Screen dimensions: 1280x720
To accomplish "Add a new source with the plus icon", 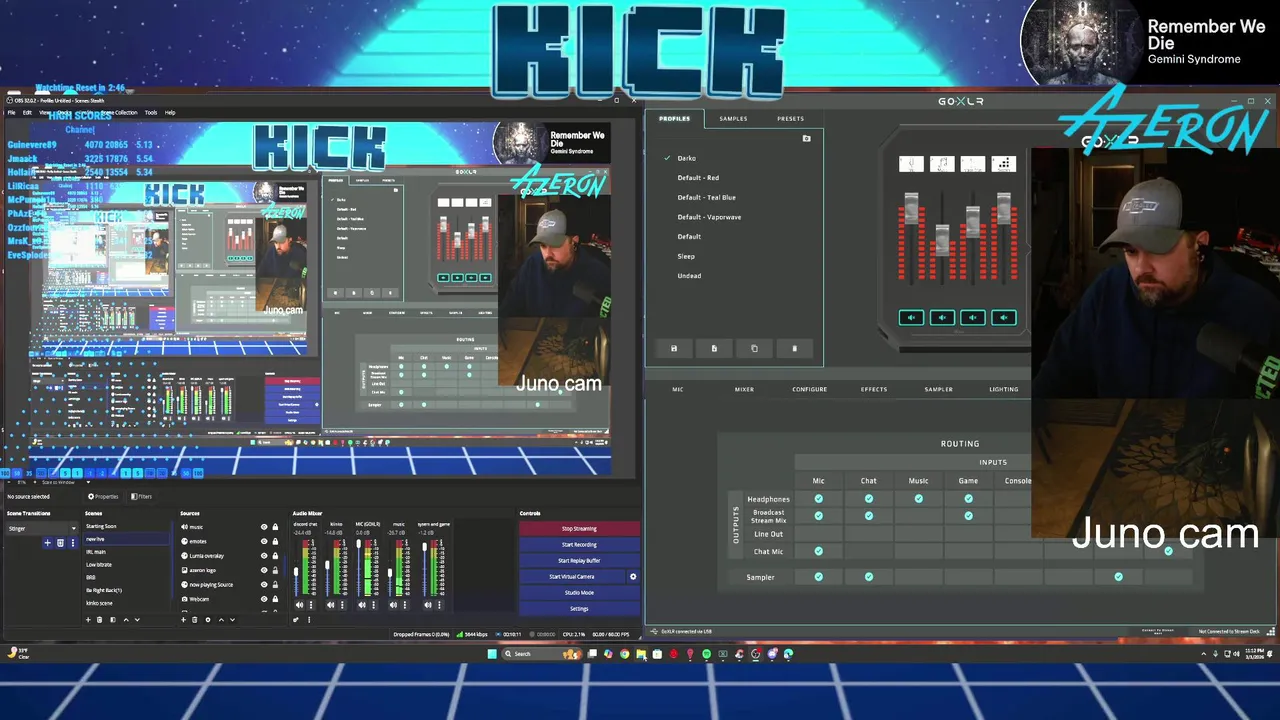I will tap(183, 620).
